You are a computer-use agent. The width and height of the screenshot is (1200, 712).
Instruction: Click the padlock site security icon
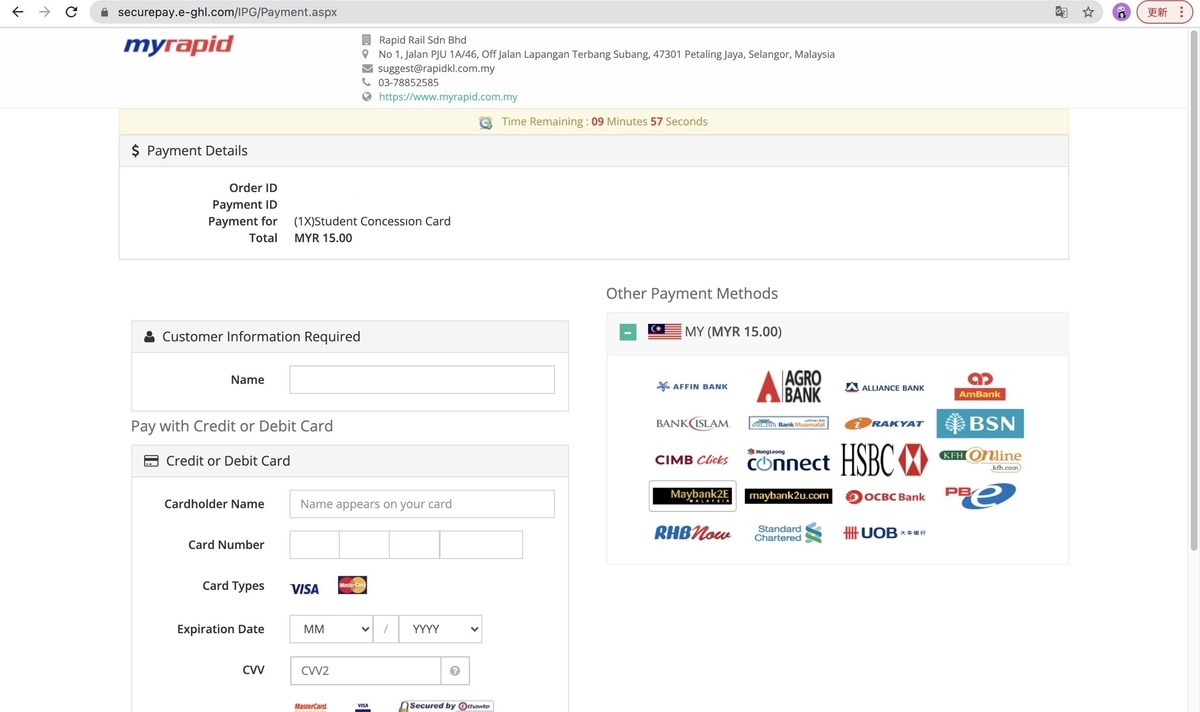[x=104, y=12]
